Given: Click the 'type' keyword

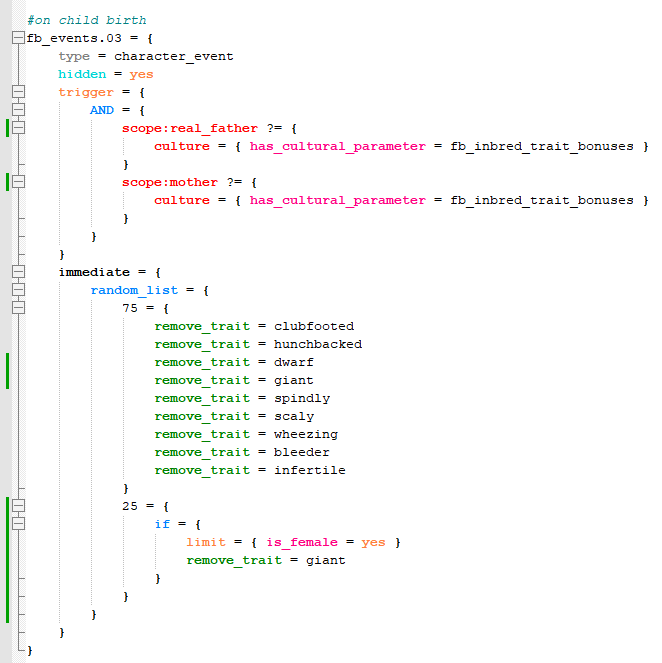Looking at the screenshot, I should pos(74,57).
